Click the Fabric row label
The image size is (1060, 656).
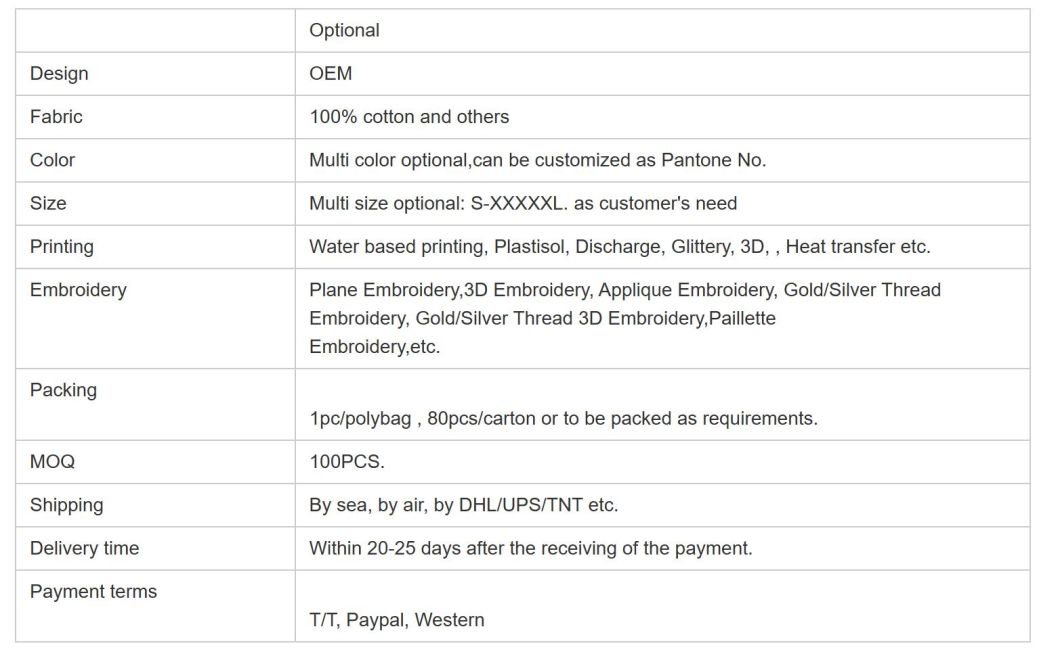pos(56,117)
